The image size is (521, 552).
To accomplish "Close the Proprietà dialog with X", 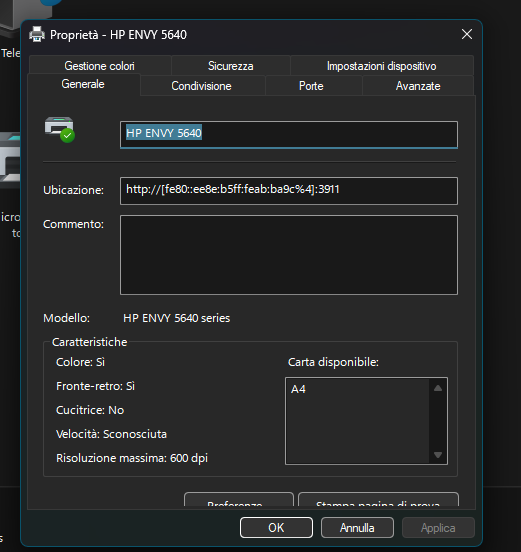I will [x=467, y=34].
